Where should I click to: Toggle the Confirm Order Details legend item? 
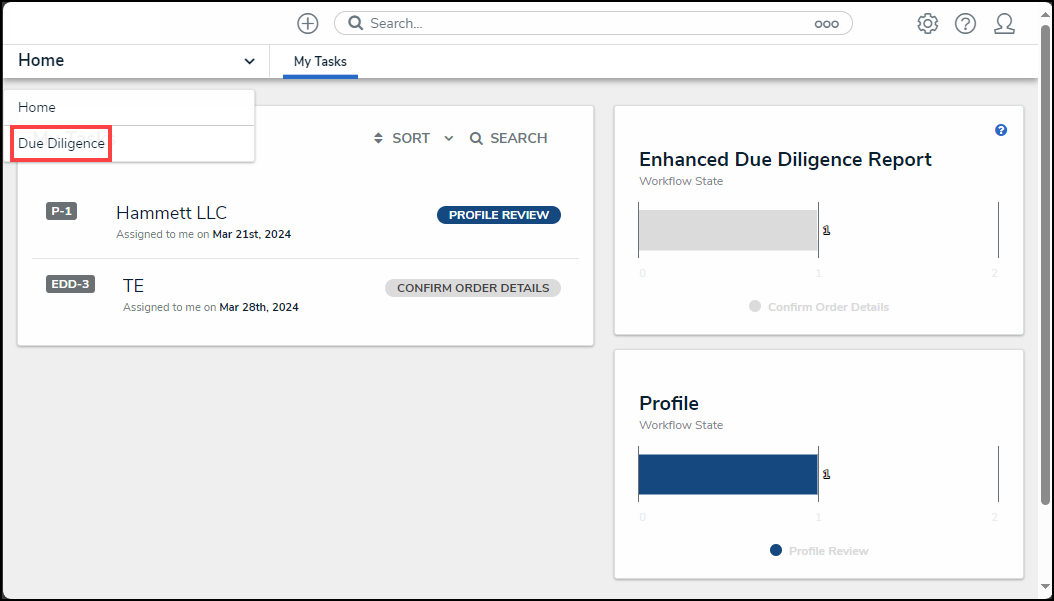coord(819,307)
